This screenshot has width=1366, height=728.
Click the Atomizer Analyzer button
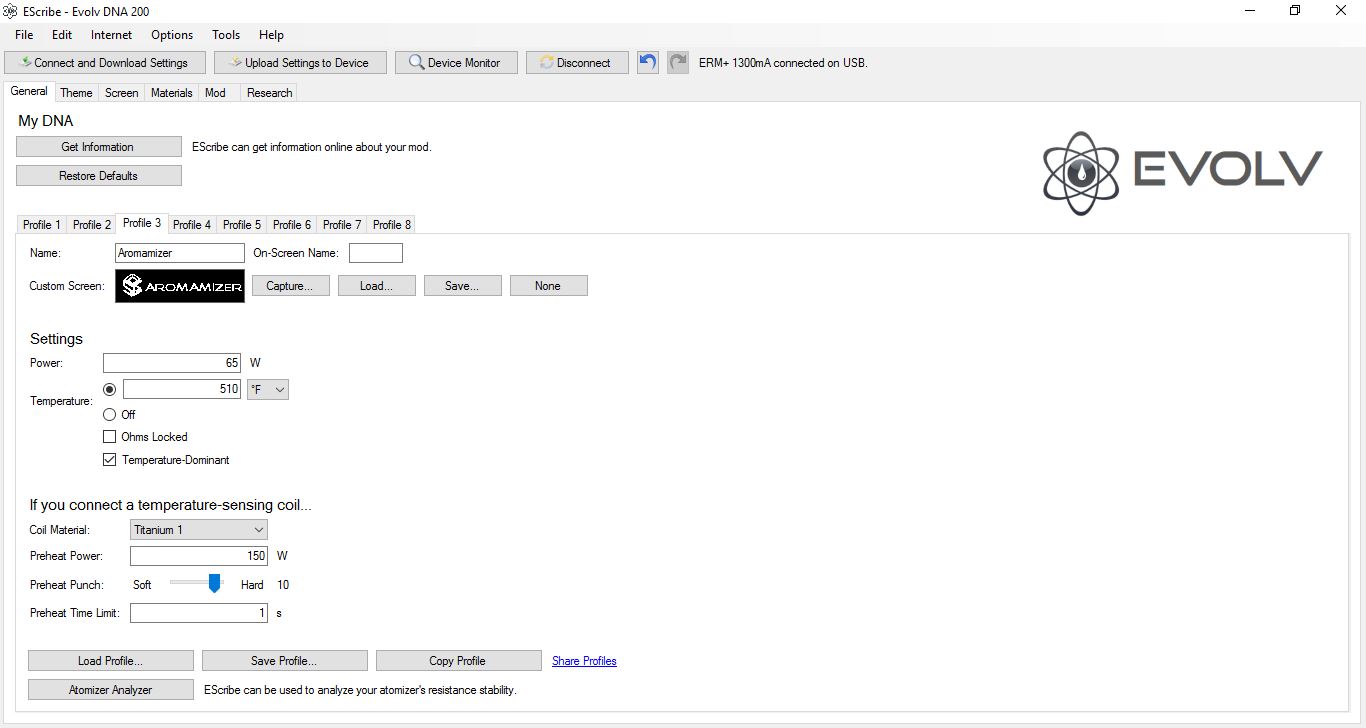click(x=110, y=690)
